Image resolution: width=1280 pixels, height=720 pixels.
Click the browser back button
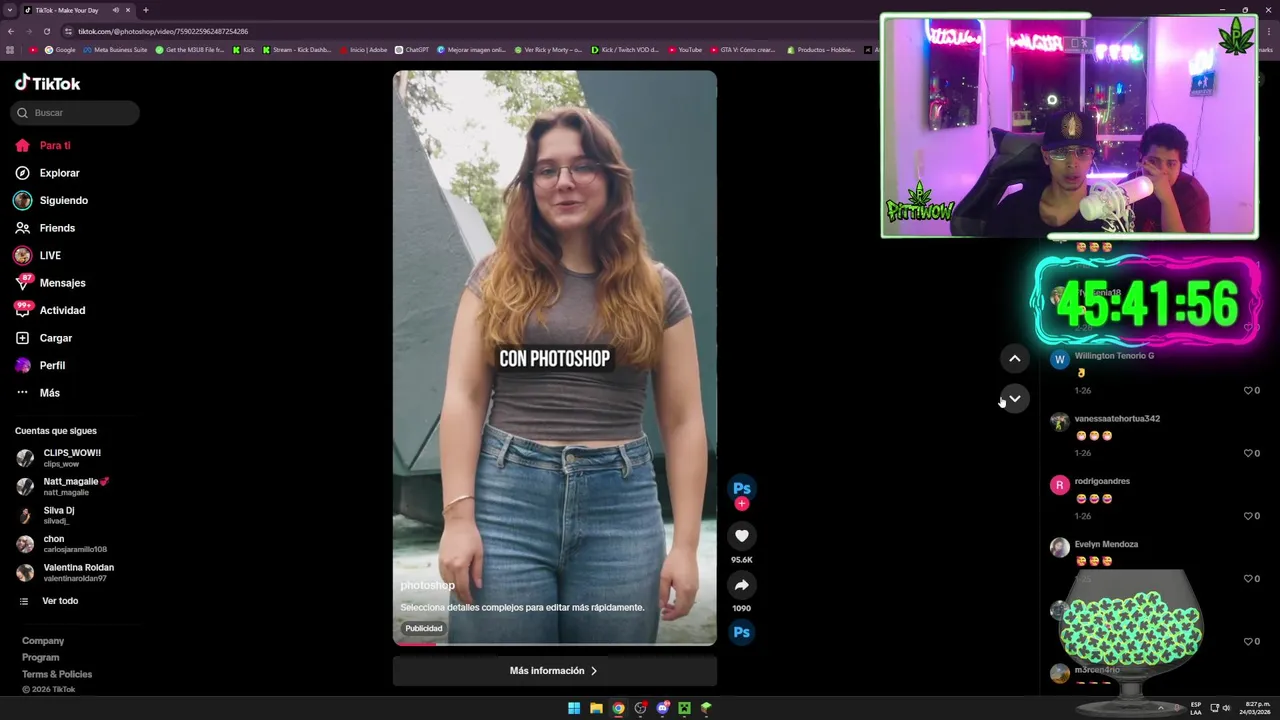click(10, 31)
